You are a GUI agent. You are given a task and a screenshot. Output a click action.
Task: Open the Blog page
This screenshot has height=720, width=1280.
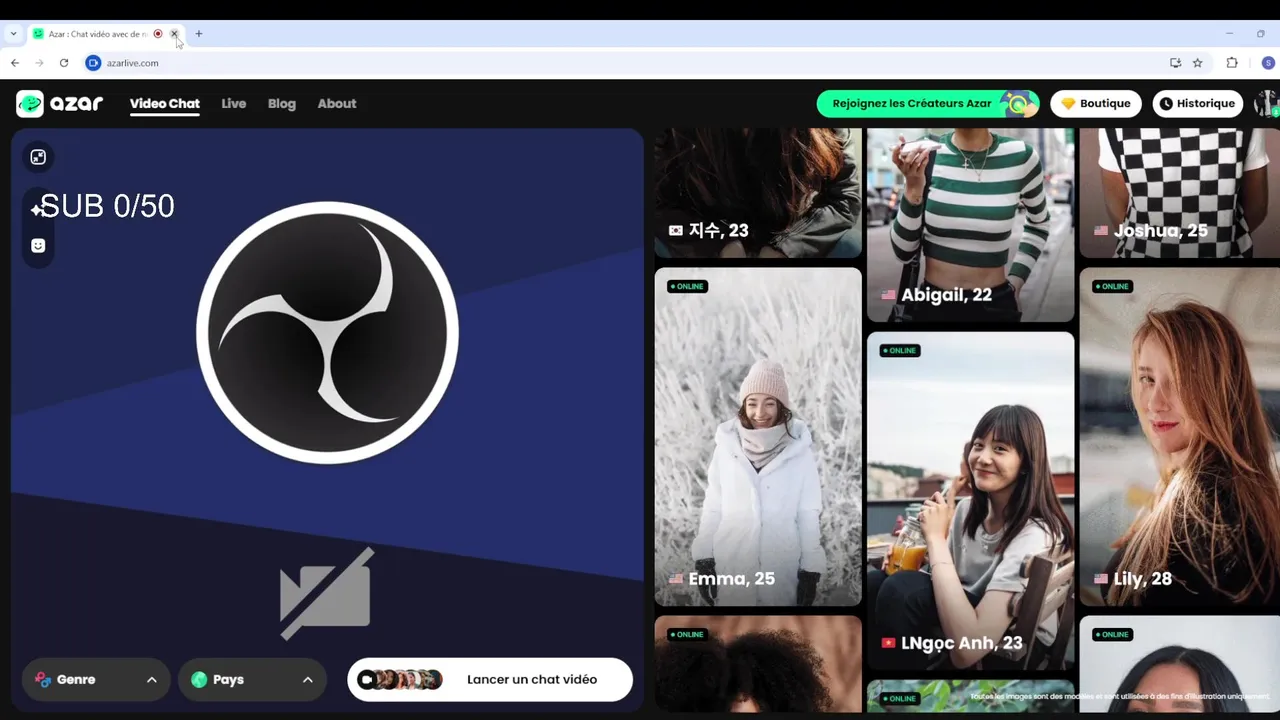click(282, 103)
